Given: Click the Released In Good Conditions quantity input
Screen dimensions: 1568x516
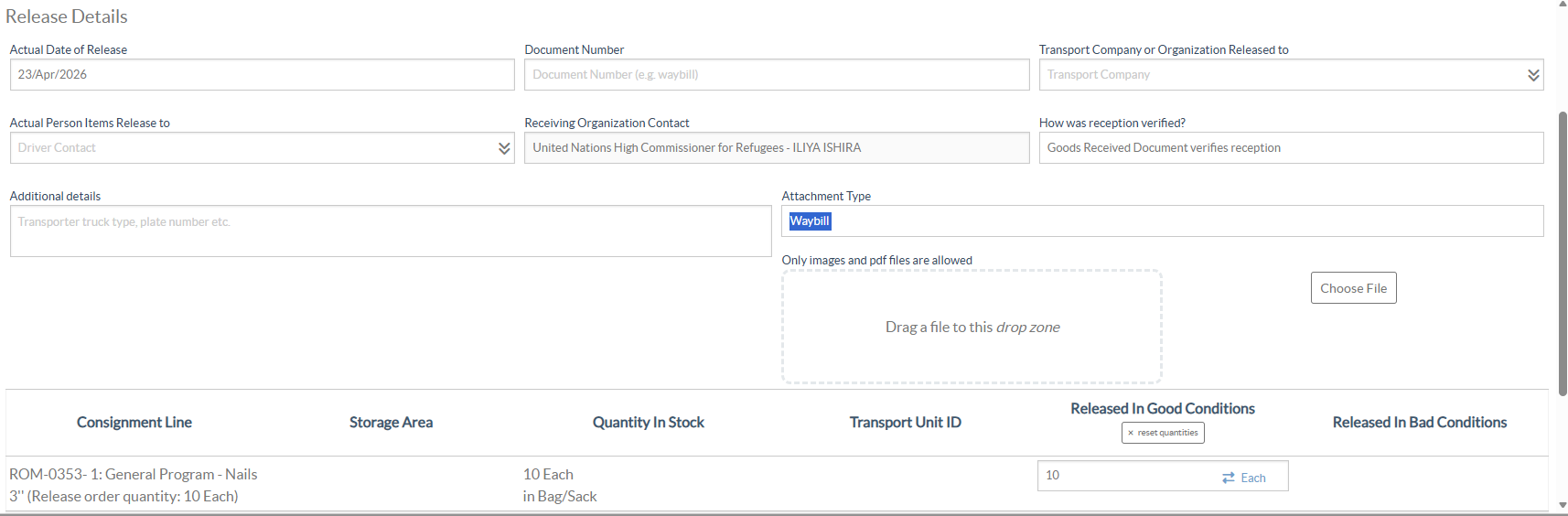Looking at the screenshot, I should [1125, 476].
